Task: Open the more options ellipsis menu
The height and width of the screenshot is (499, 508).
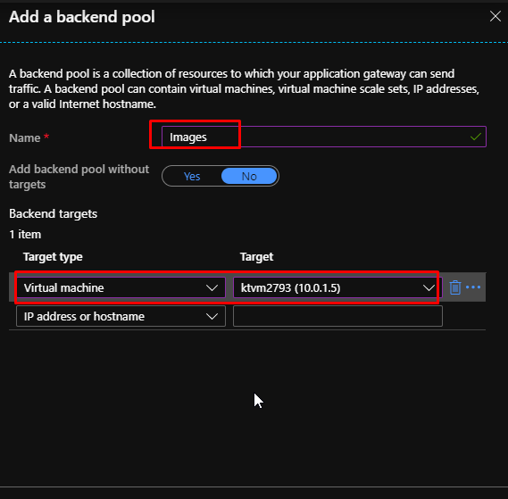Action: click(473, 287)
